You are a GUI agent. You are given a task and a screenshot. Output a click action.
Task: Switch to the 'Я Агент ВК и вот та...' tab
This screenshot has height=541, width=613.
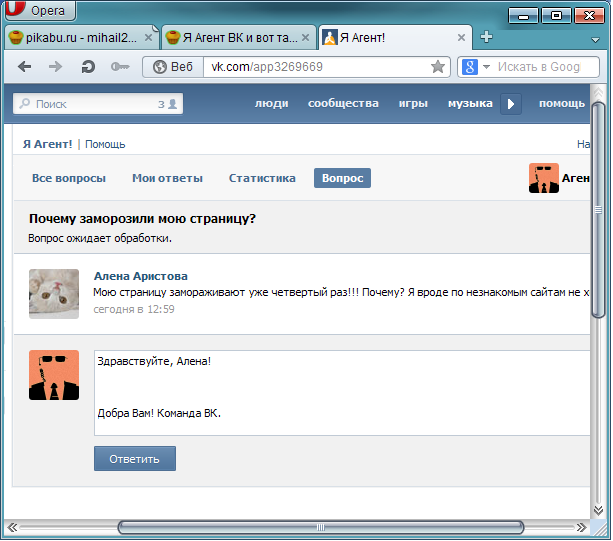pos(238,38)
